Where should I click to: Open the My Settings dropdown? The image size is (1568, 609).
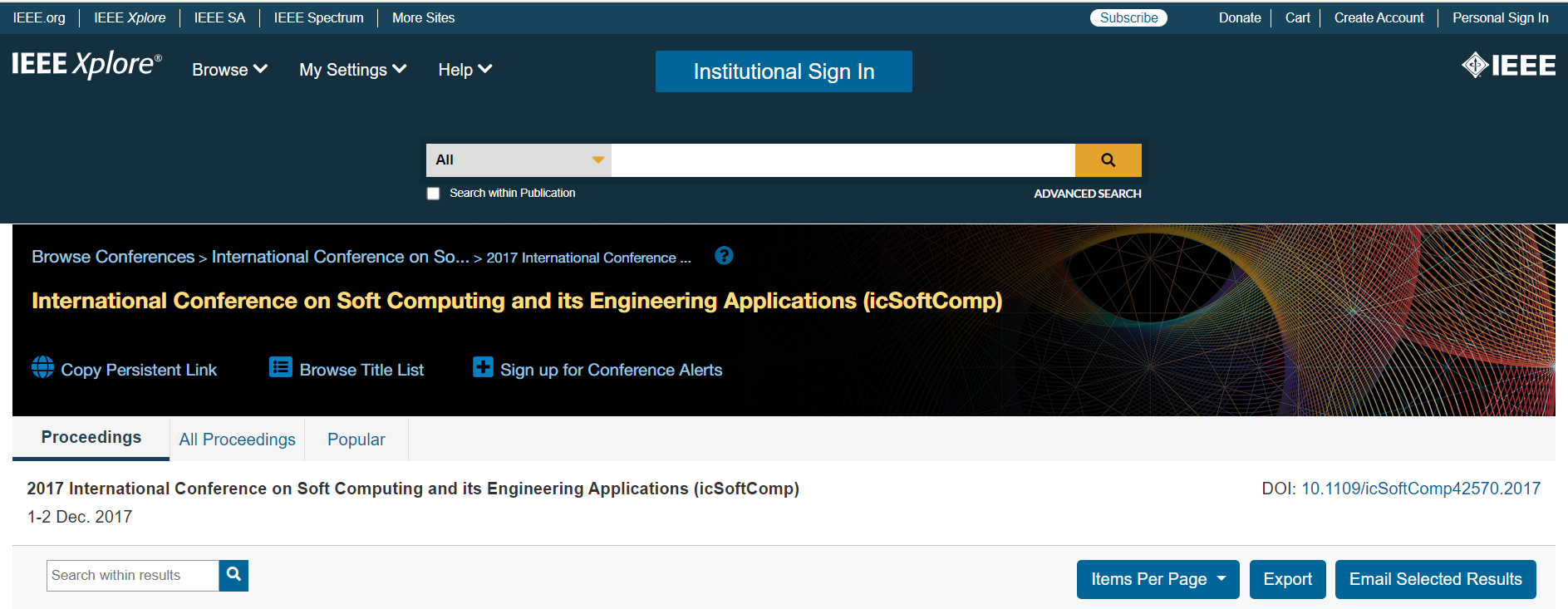(x=352, y=70)
